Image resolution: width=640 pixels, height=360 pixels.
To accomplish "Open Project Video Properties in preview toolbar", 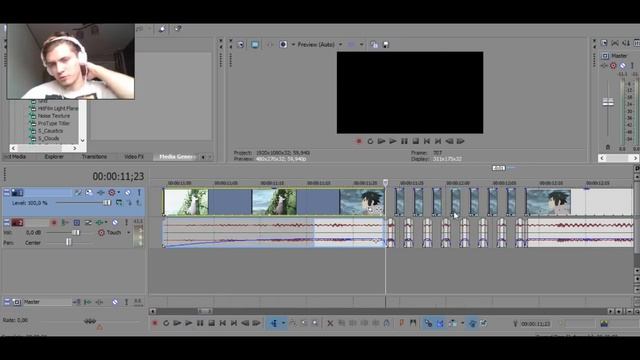I will coord(241,44).
